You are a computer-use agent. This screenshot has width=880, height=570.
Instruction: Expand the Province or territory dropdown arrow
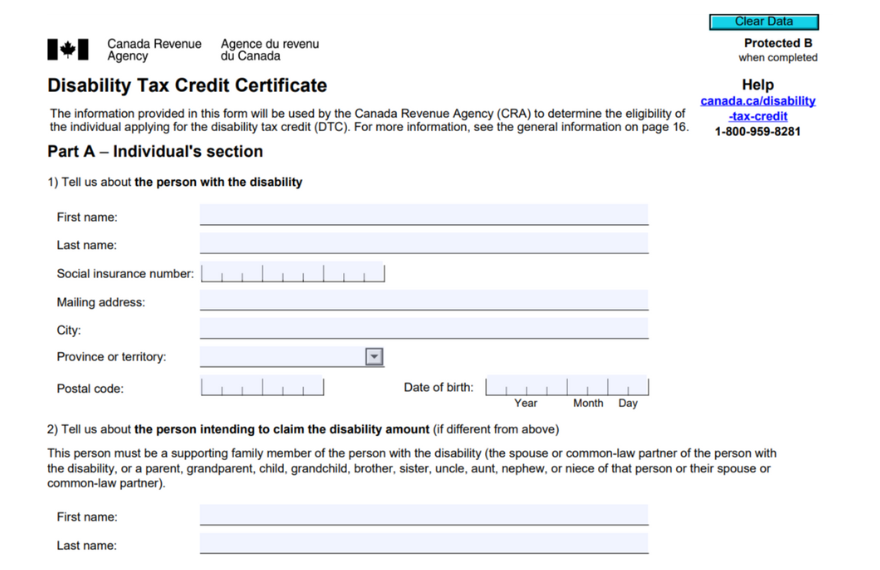point(374,357)
